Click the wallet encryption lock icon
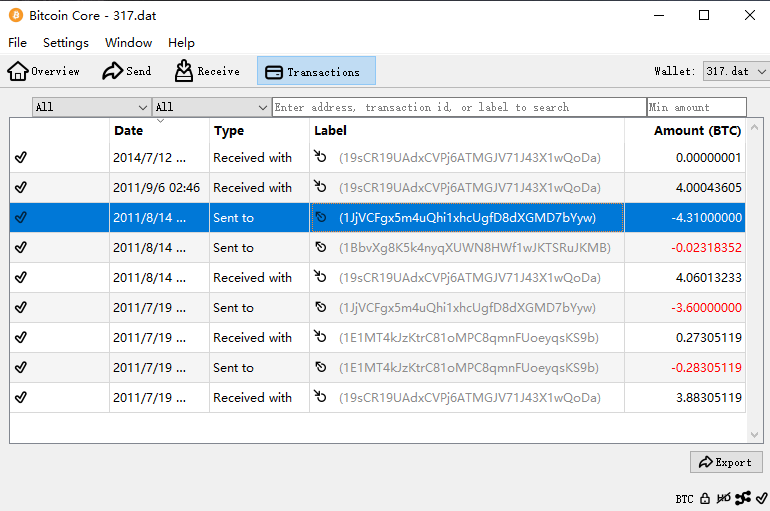The width and height of the screenshot is (770, 511). (x=705, y=498)
